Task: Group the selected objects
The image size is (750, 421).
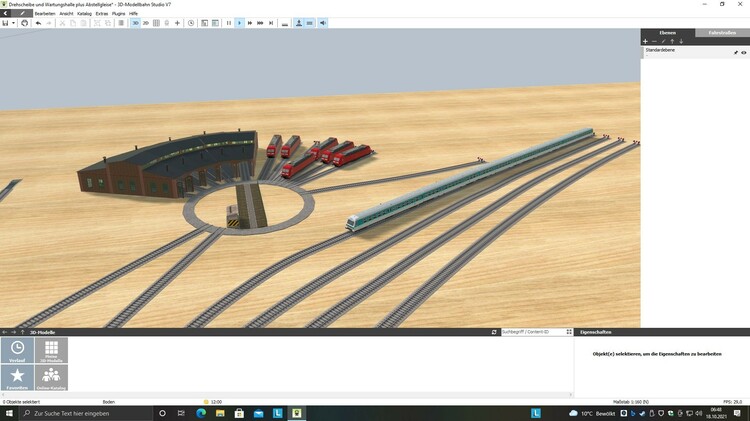Action: (97, 23)
